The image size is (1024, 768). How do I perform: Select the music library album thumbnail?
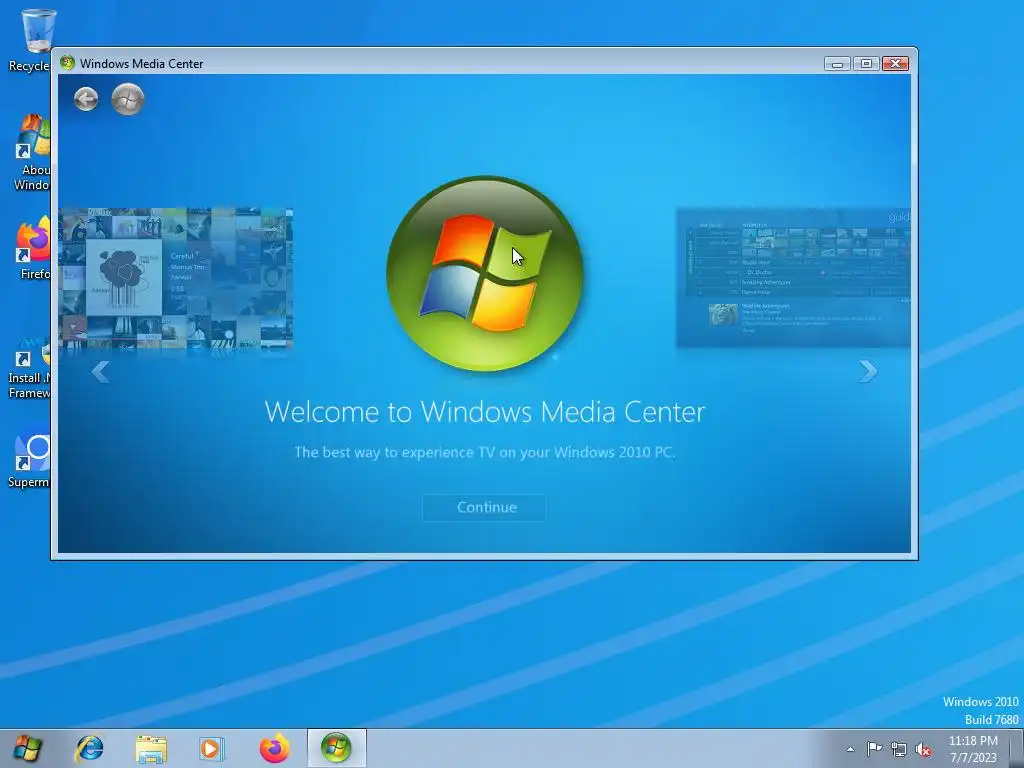pos(176,279)
